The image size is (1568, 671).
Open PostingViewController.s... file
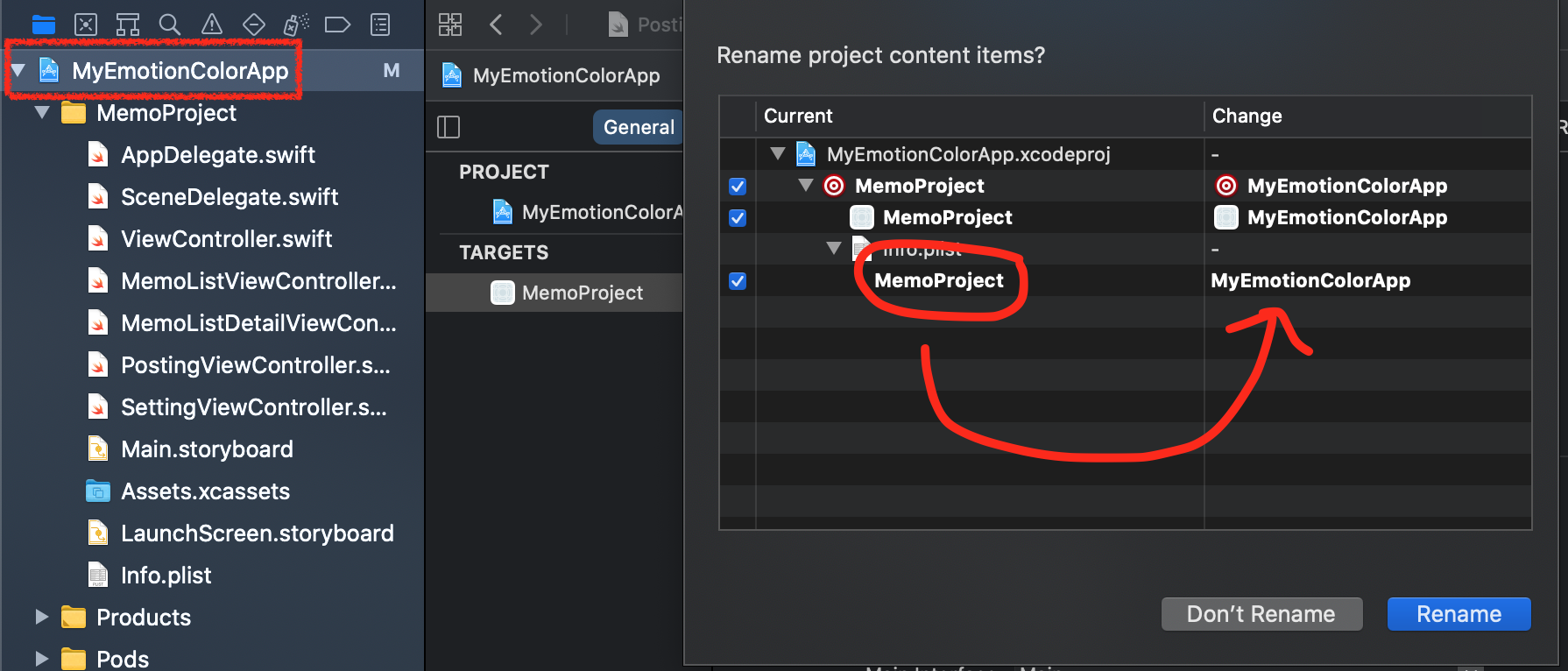[256, 365]
